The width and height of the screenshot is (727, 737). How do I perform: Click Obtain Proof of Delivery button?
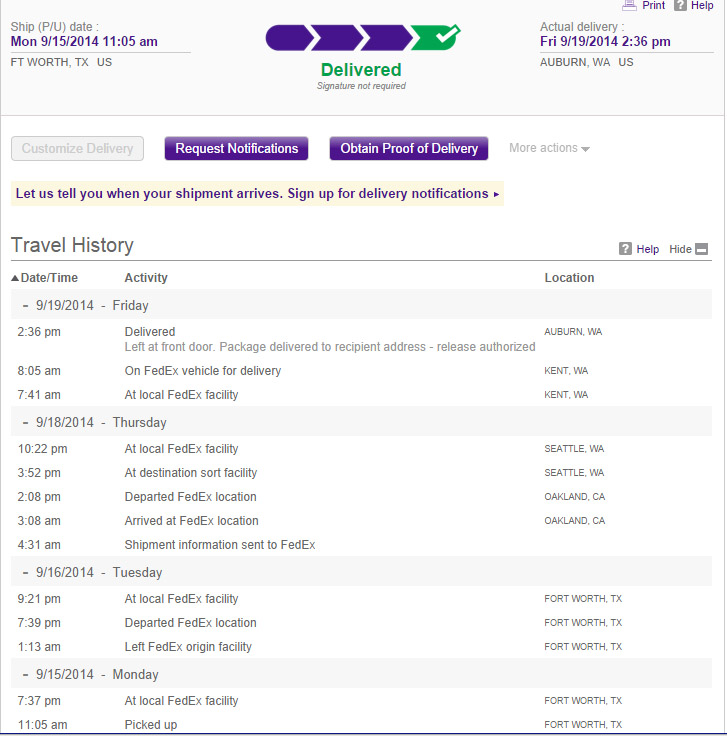(x=409, y=149)
